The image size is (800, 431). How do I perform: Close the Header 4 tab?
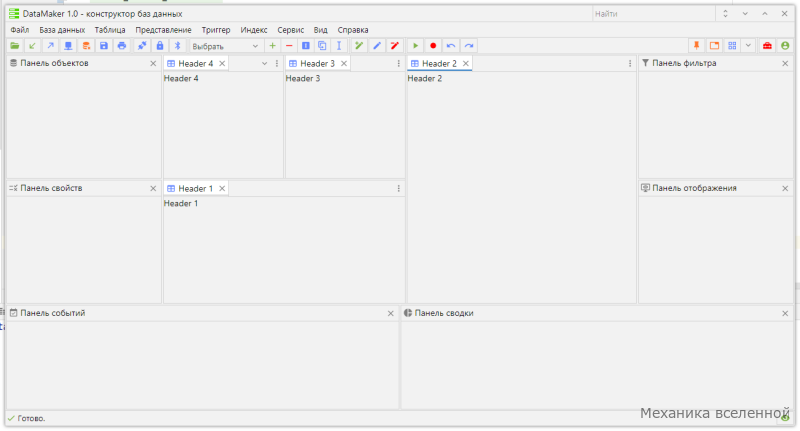(x=222, y=64)
